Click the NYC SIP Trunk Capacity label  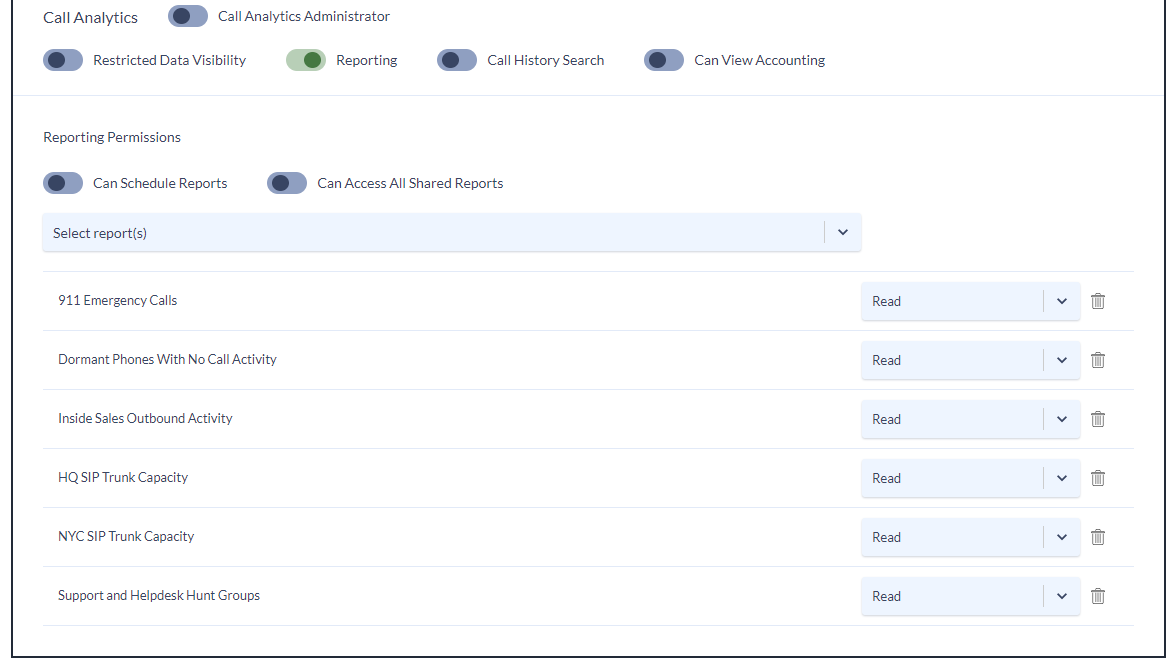[126, 536]
